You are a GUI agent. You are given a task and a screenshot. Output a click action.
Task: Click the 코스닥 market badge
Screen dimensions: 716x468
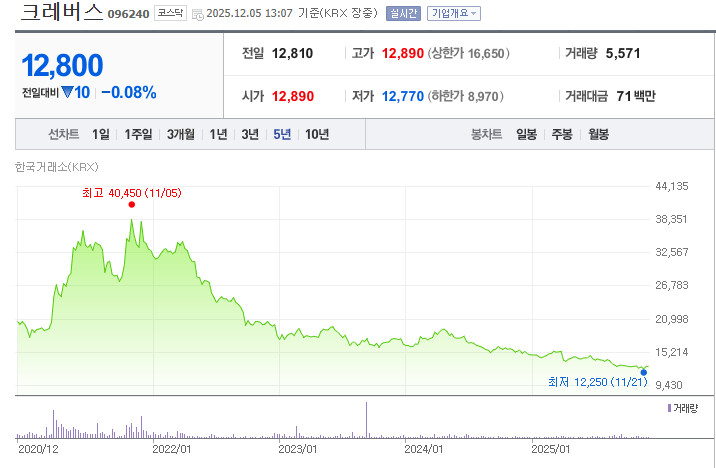(x=170, y=13)
